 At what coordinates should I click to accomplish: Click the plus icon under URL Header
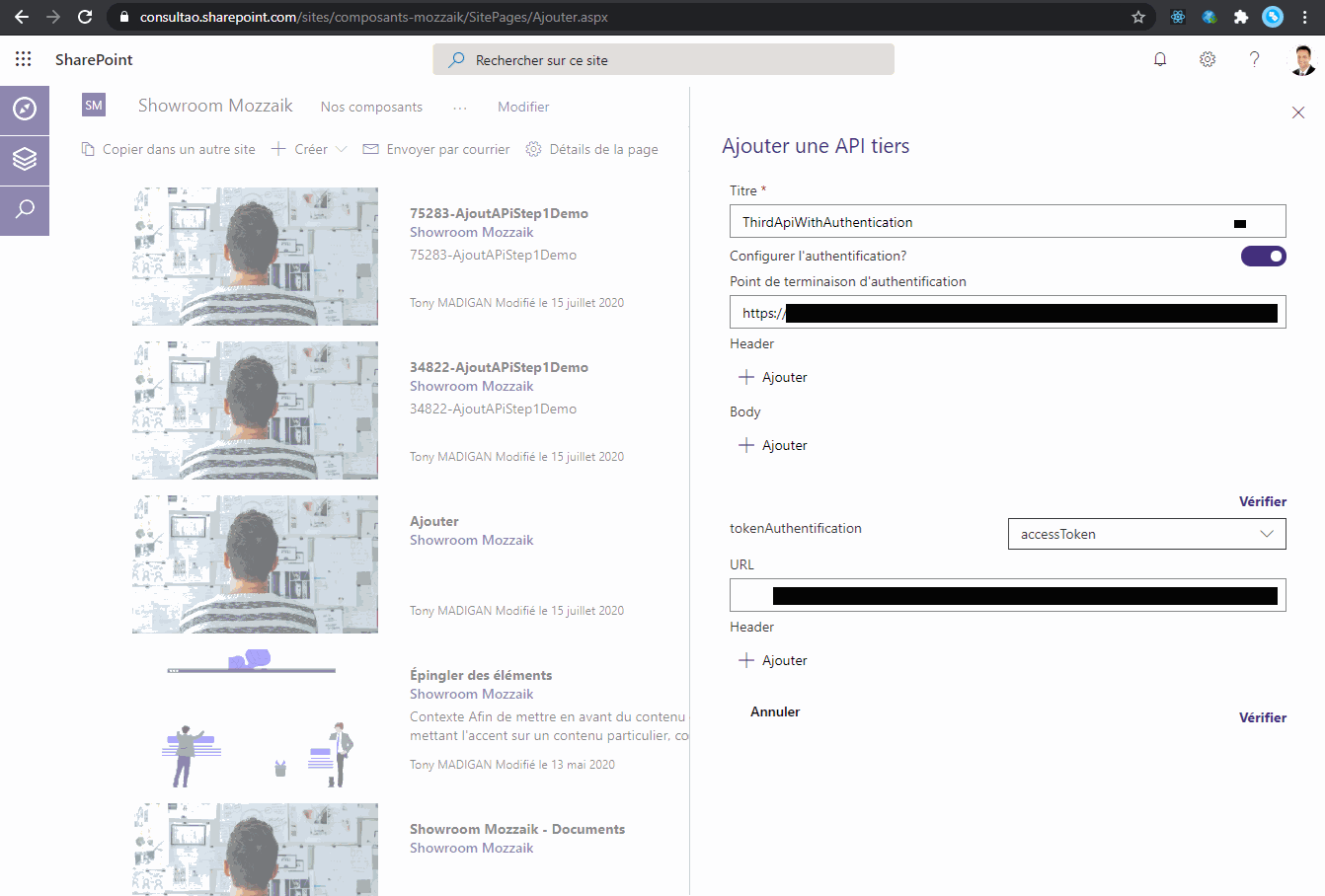[x=746, y=660]
